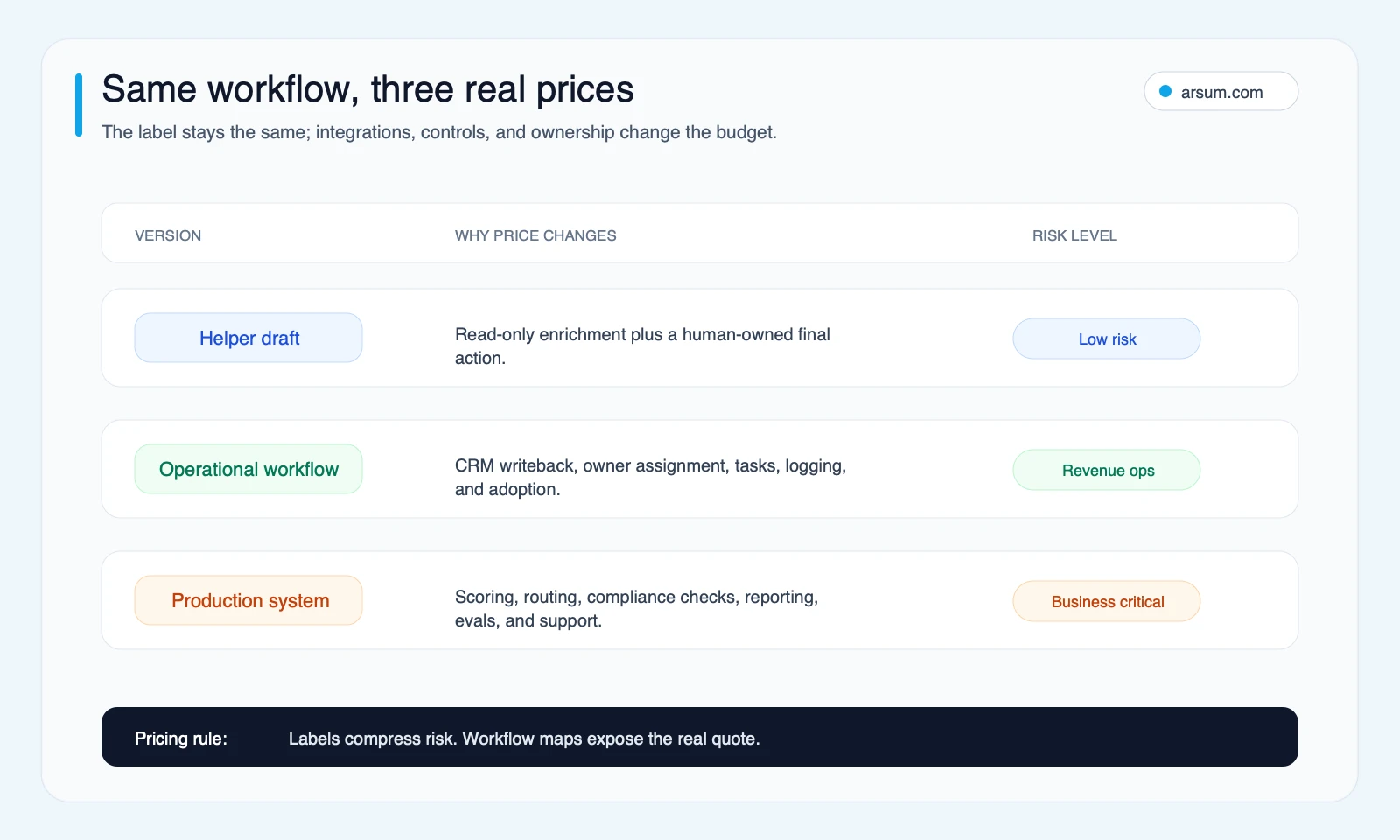Click the VERSION column header
The width and height of the screenshot is (1400, 840).
pos(168,235)
